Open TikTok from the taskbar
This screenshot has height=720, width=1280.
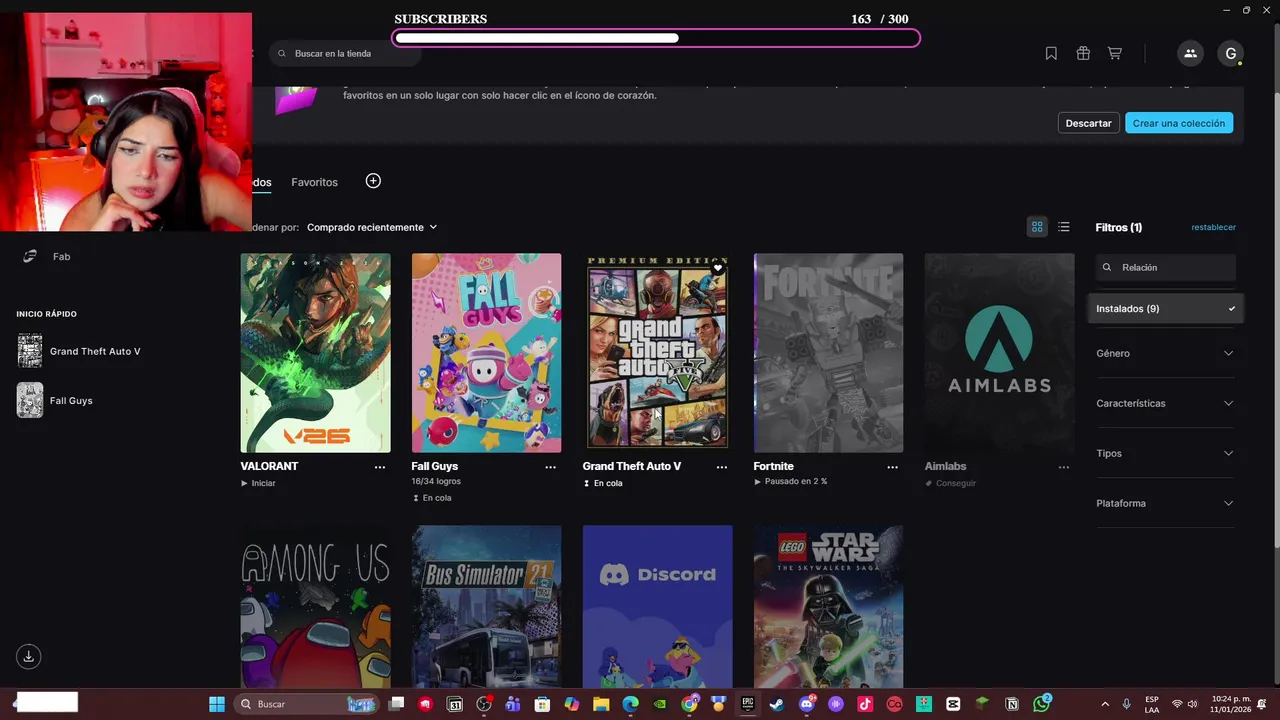[865, 704]
